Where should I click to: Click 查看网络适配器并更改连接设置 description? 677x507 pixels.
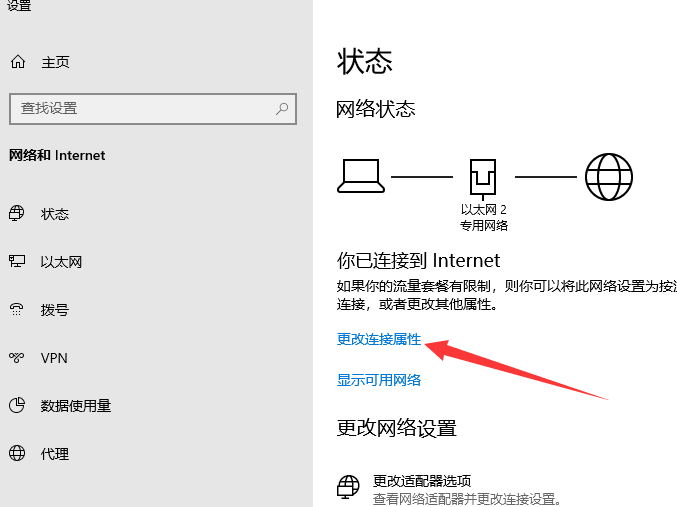(467, 499)
